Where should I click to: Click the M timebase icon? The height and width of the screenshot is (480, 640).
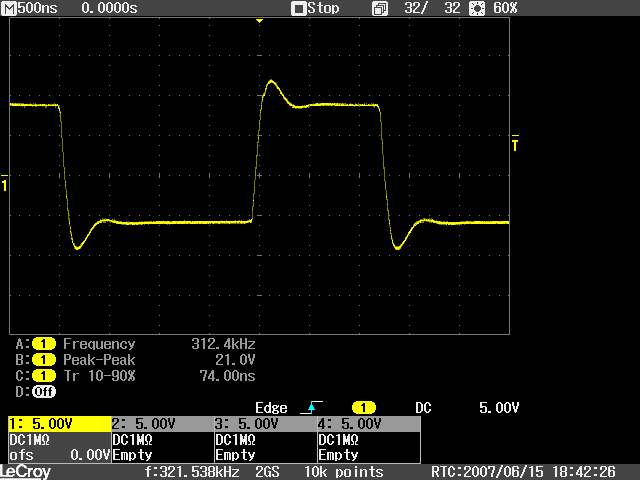pos(9,8)
